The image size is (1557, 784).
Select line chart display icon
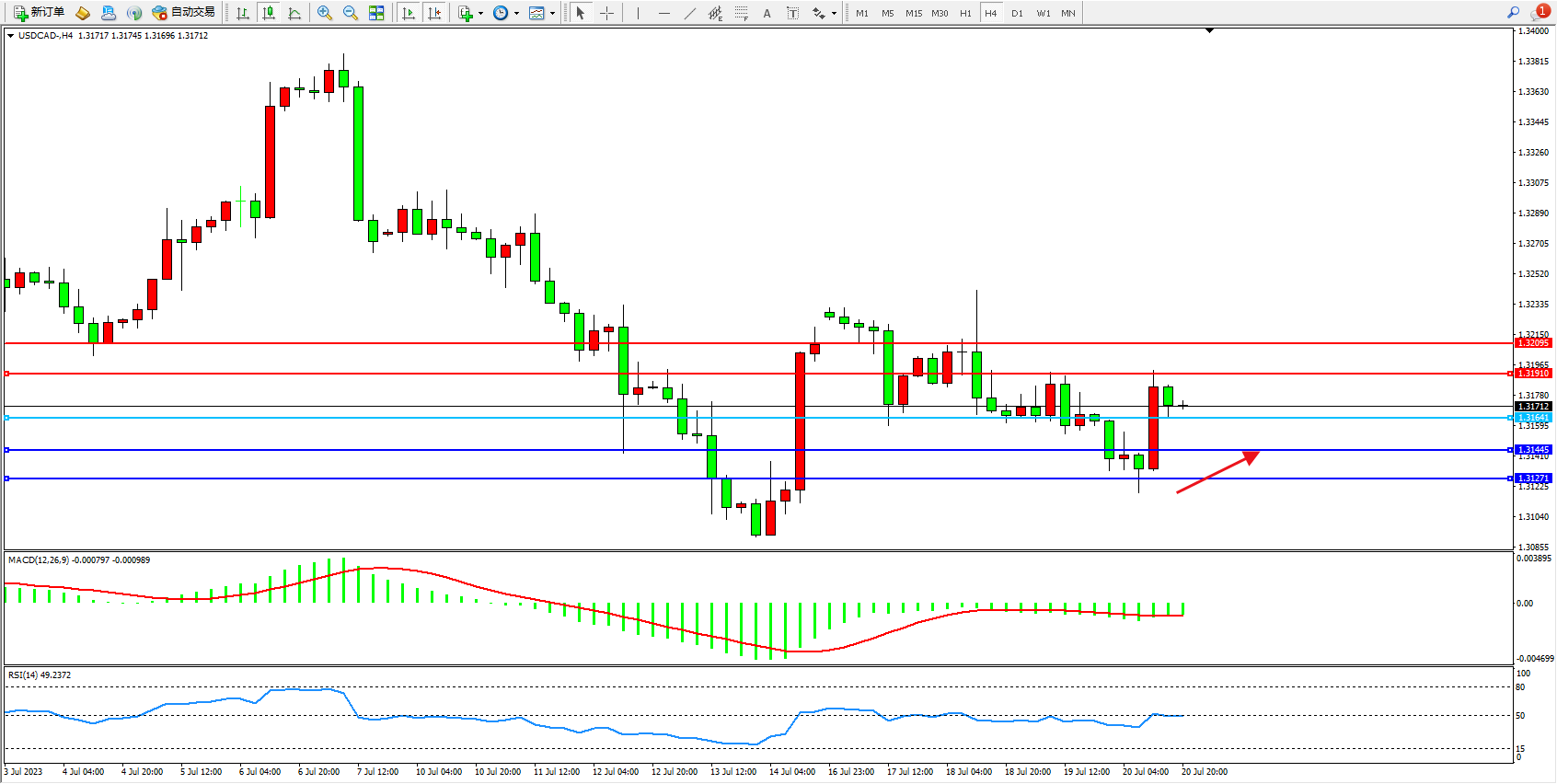294,13
